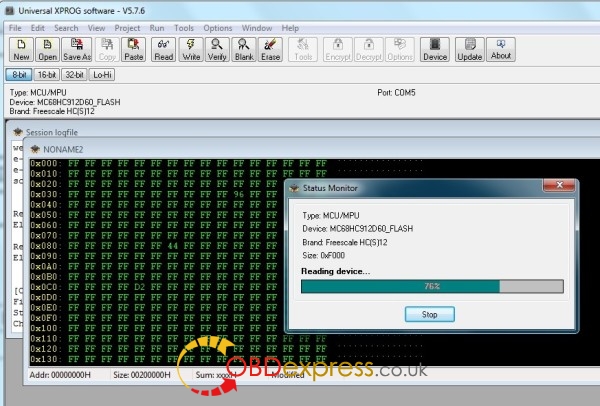Open the Device selection toolbar icon
The image size is (600, 406).
pyautogui.click(x=434, y=49)
